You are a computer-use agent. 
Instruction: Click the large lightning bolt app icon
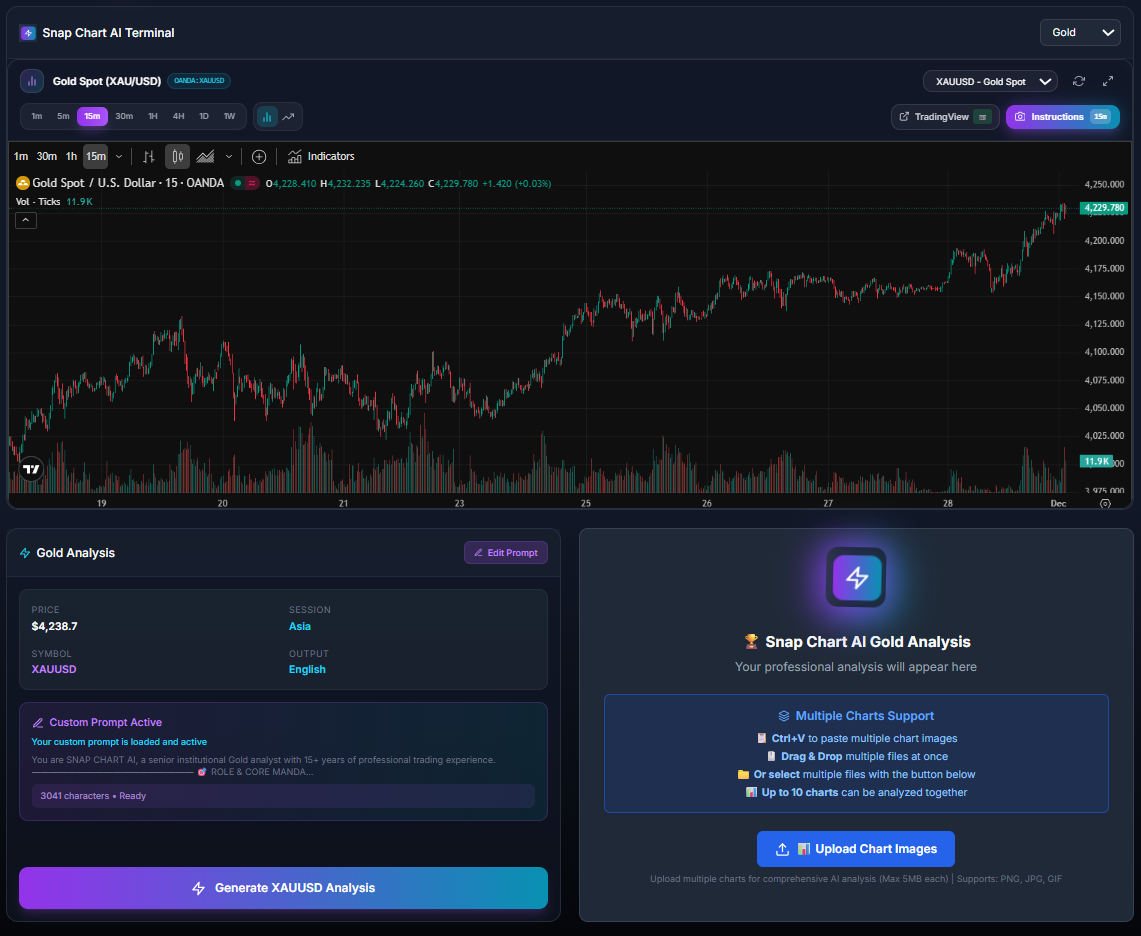[x=856, y=578]
